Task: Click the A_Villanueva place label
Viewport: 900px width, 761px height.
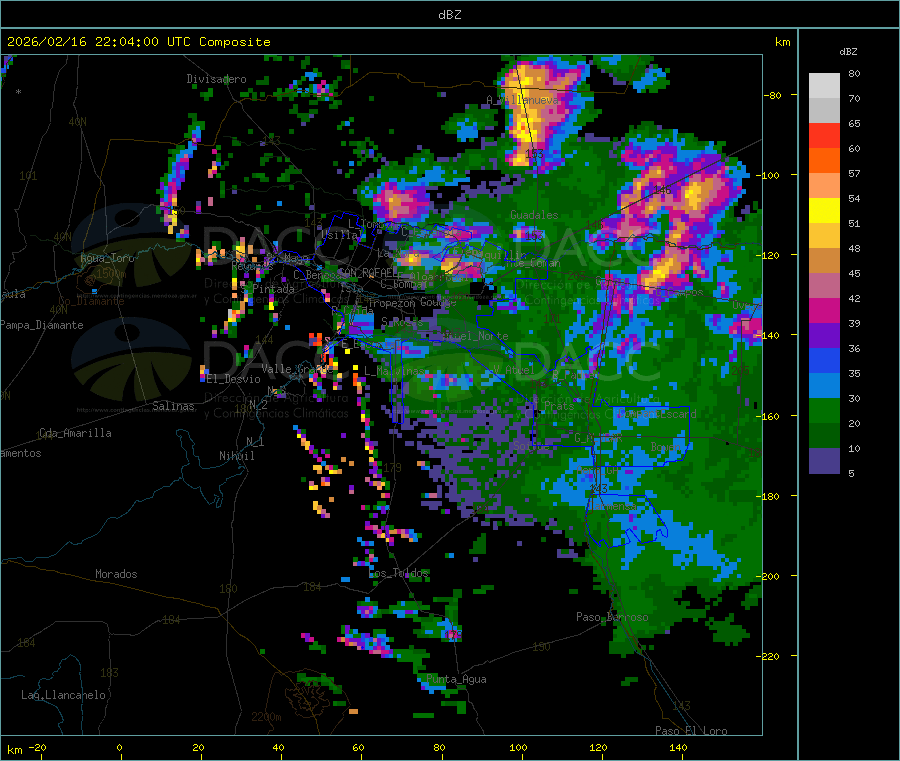Action: (522, 100)
